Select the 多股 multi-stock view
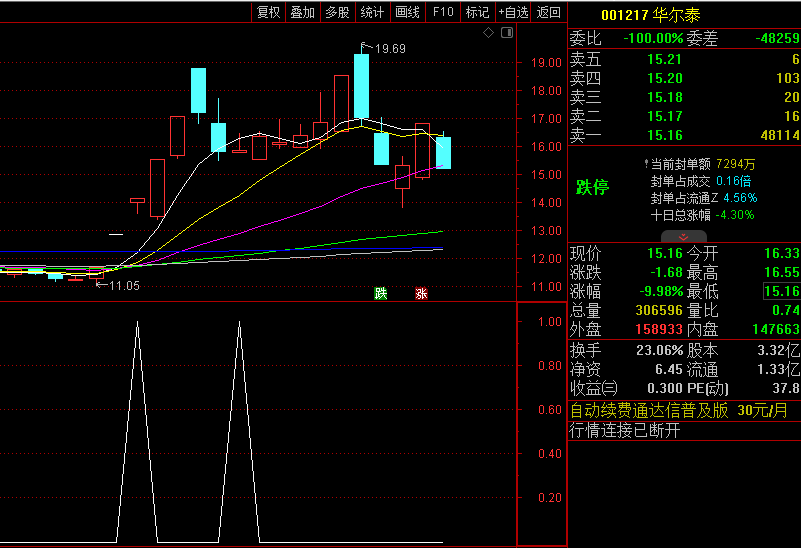Viewport: 801px width, 548px height. (x=337, y=12)
